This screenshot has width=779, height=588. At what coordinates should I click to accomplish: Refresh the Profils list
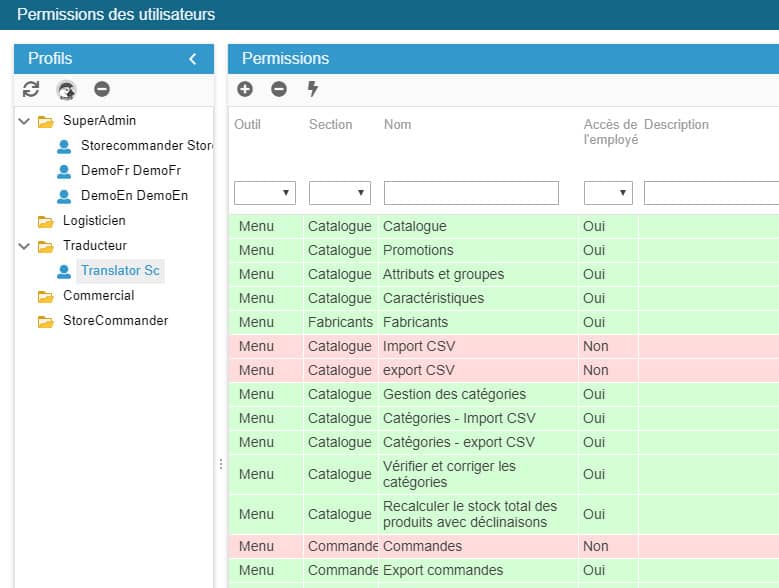pyautogui.click(x=31, y=89)
